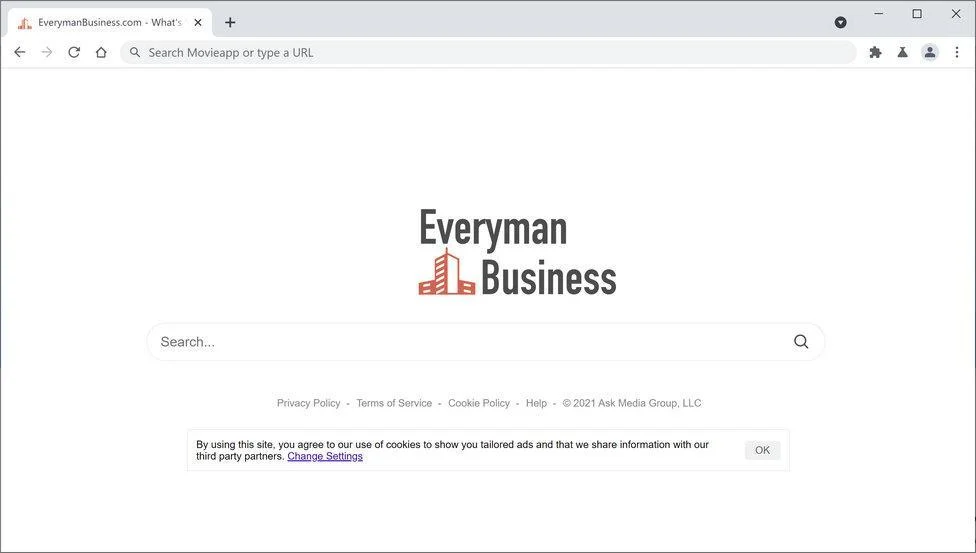Focus the Search... input field
The image size is (976, 553).
(486, 341)
